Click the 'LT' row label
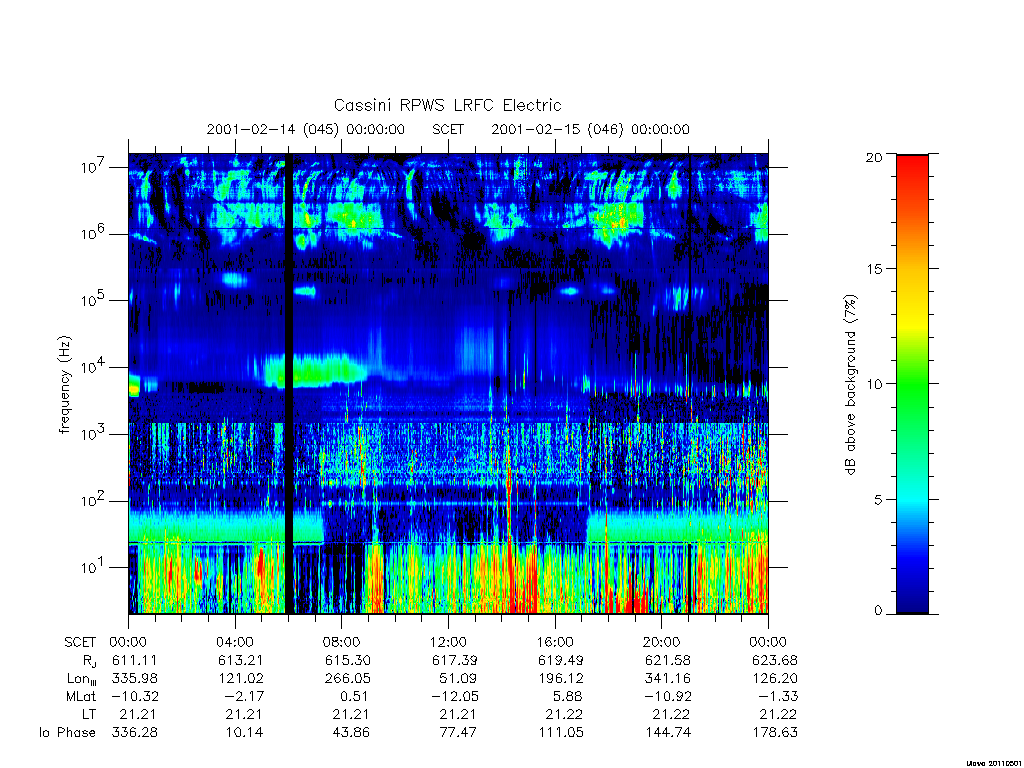The image size is (1024, 768). coord(89,714)
